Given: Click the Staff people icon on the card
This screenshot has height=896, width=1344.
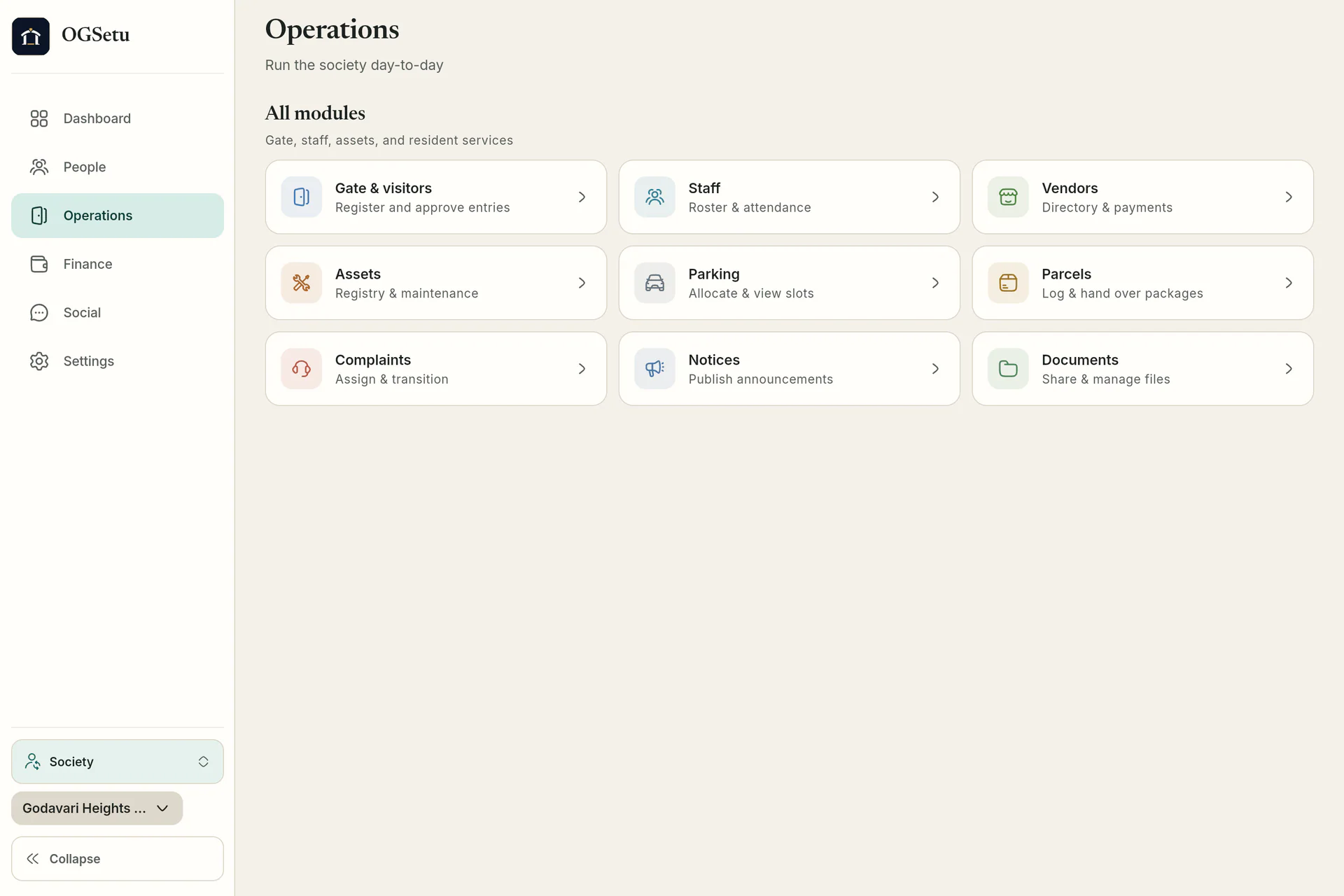Looking at the screenshot, I should point(654,197).
